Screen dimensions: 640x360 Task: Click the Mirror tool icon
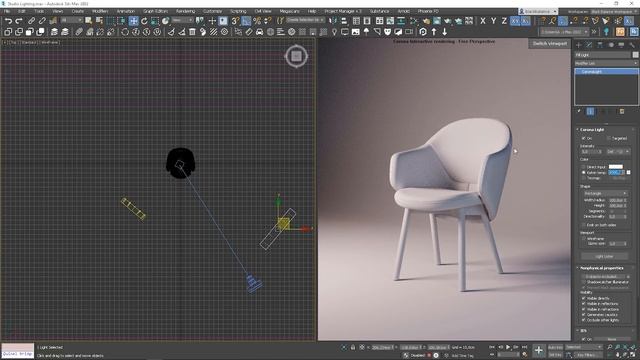point(333,20)
